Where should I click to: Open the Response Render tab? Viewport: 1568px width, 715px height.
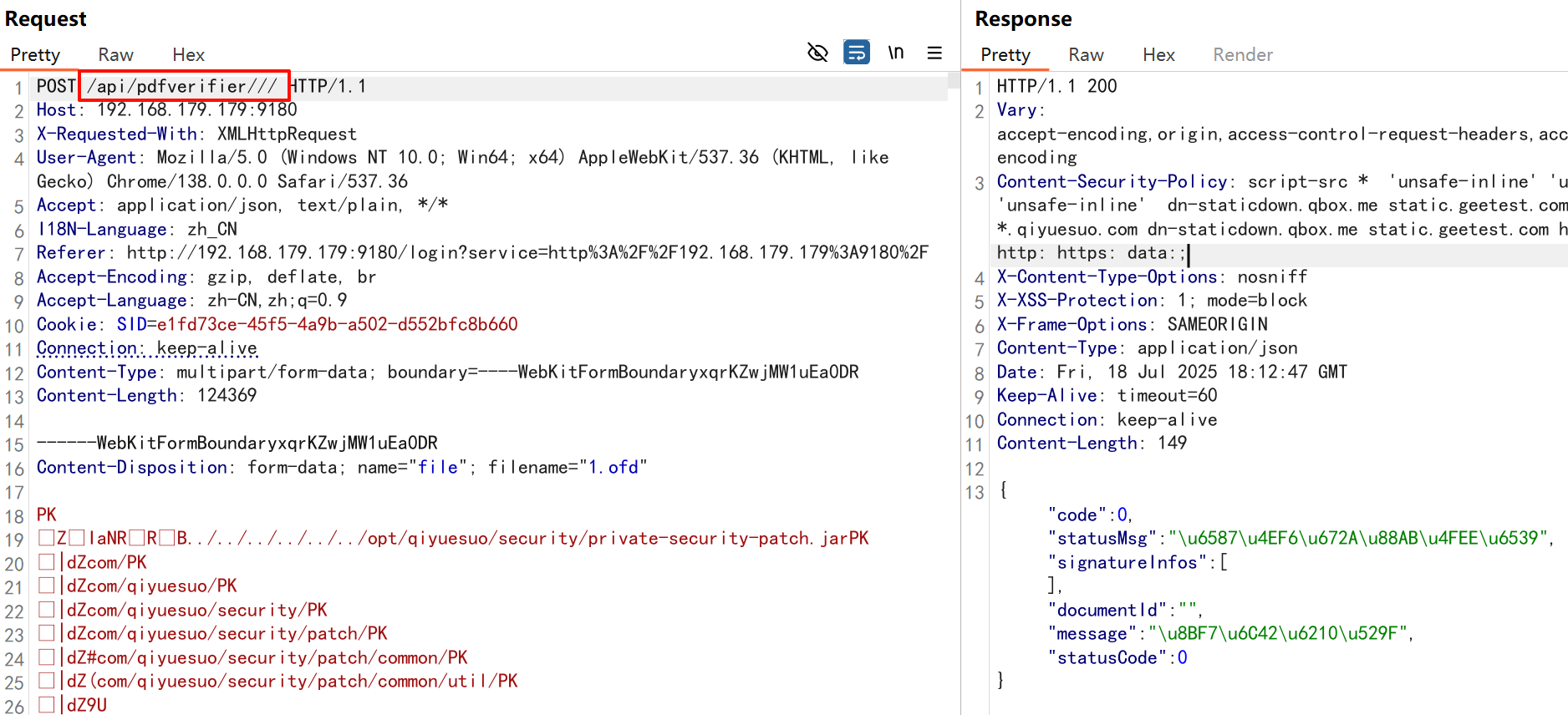tap(1242, 55)
